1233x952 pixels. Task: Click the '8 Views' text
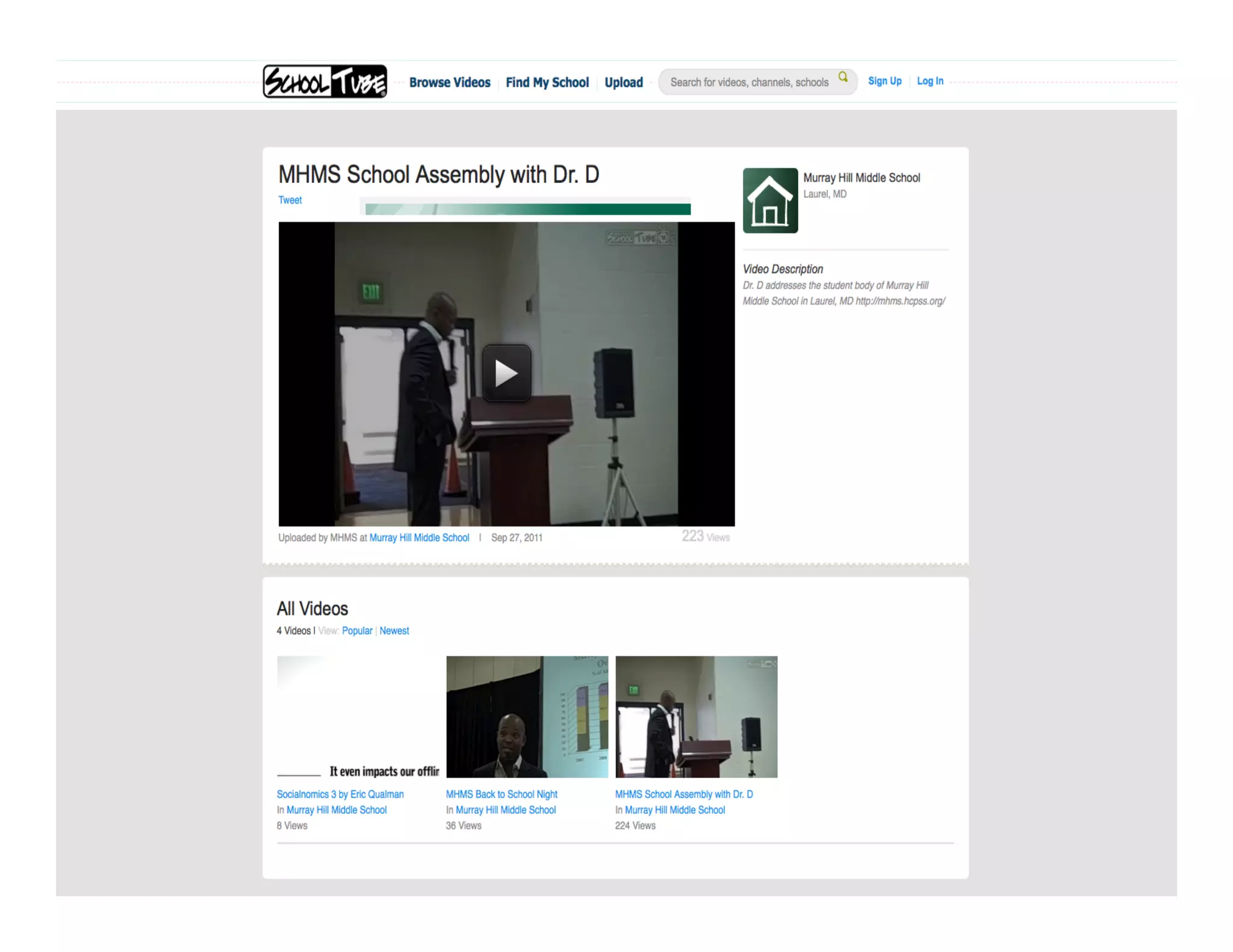coord(292,826)
